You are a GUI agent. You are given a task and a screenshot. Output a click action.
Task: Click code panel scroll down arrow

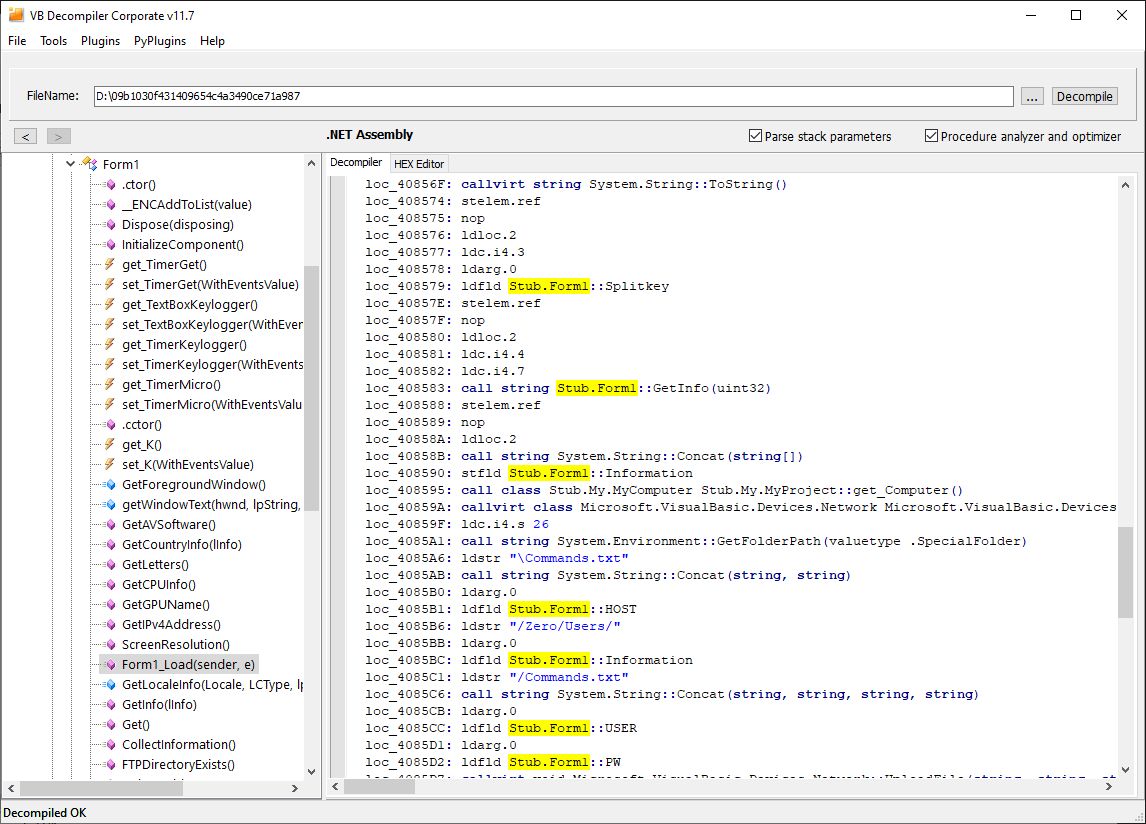pos(1125,770)
